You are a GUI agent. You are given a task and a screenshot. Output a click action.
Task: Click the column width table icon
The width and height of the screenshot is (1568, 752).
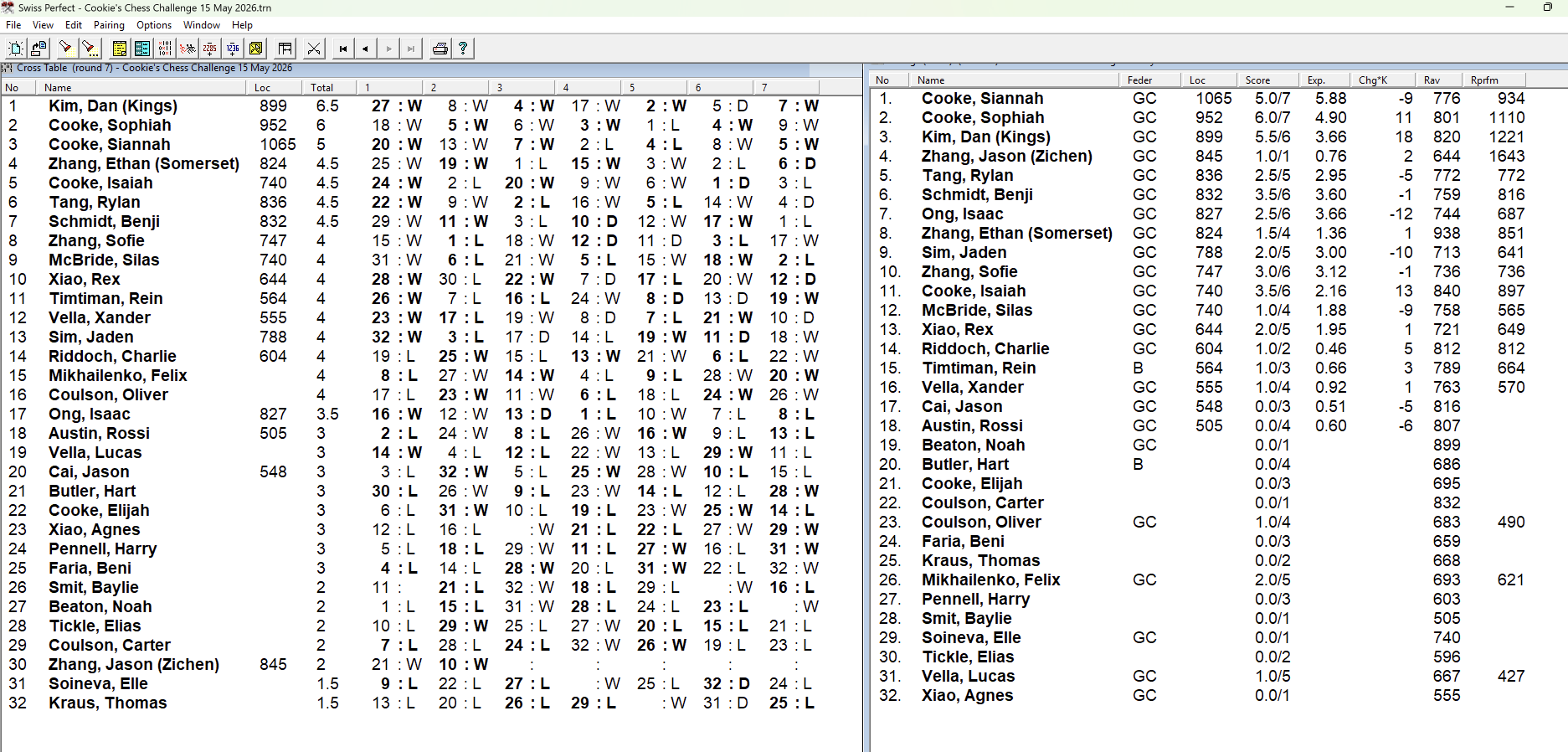coord(285,49)
